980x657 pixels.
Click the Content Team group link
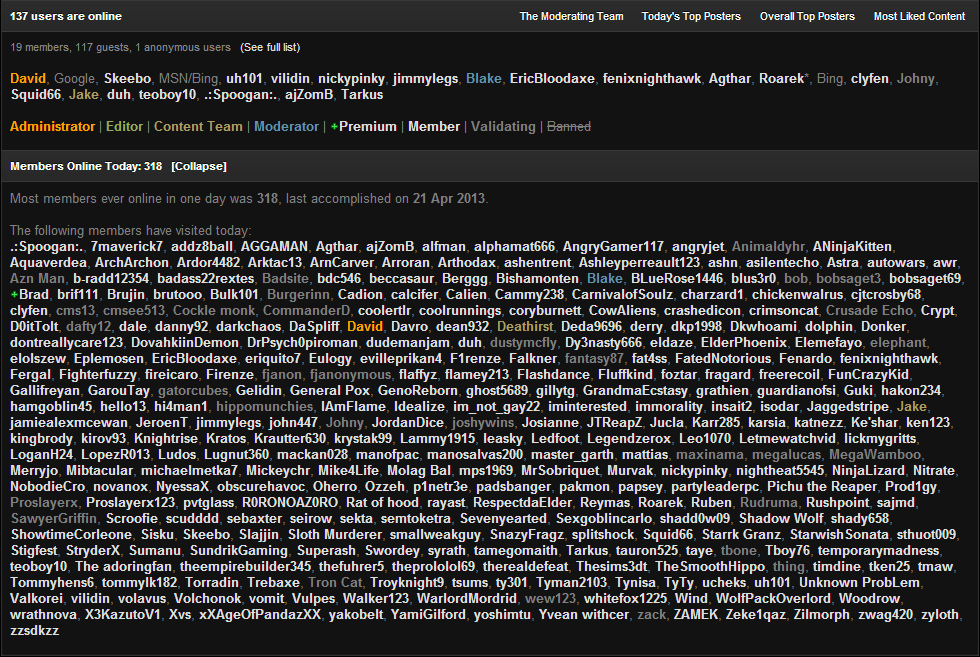198,127
